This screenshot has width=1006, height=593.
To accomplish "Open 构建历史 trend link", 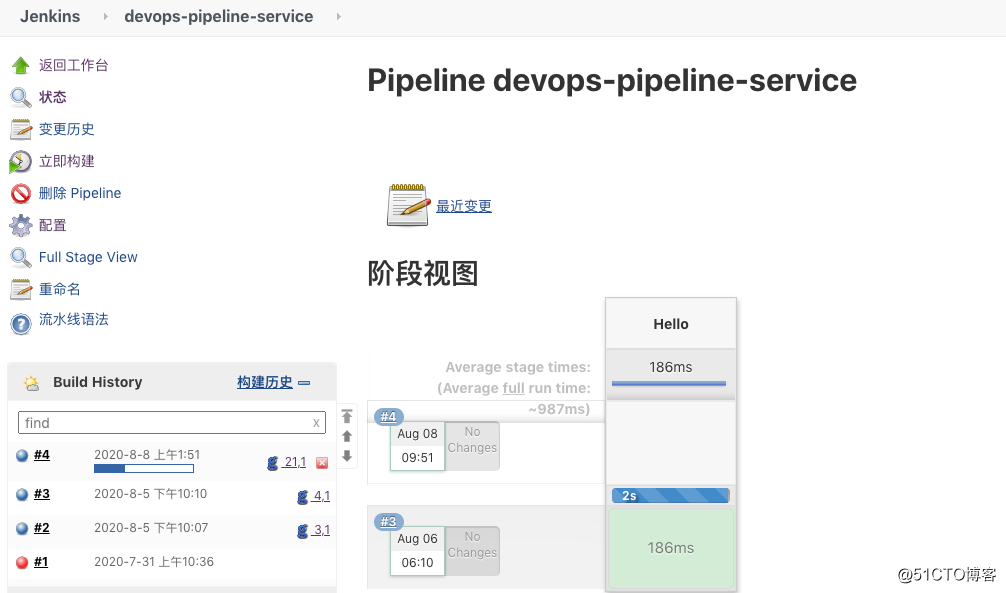I will coord(264,382).
